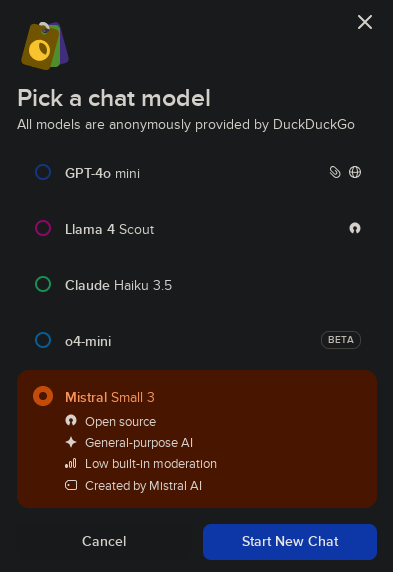Click the Created by Mistral AI tag icon
Viewport: 393px width, 572px height.
point(71,485)
